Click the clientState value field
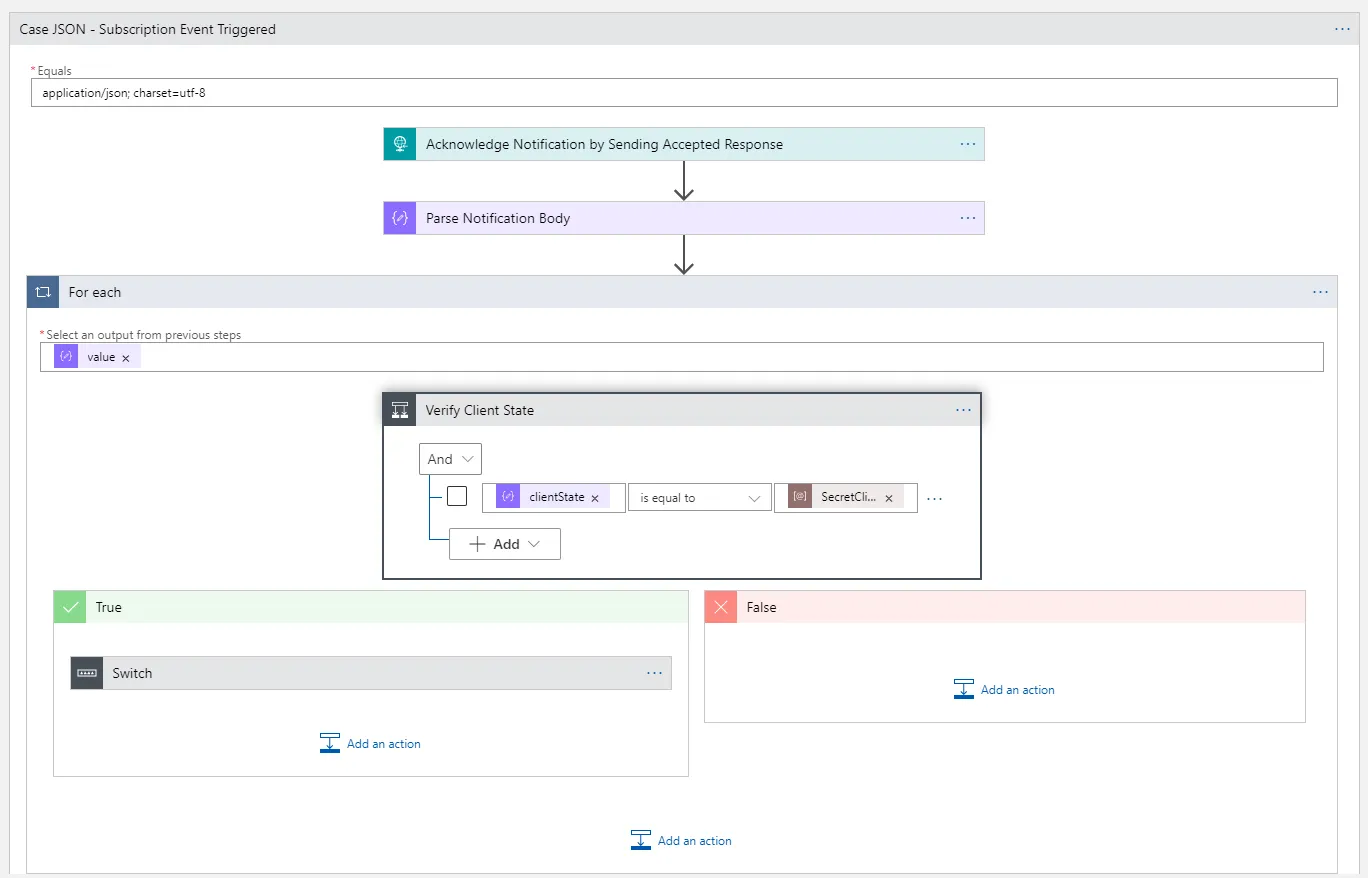The width and height of the screenshot is (1368, 878). [x=554, y=498]
